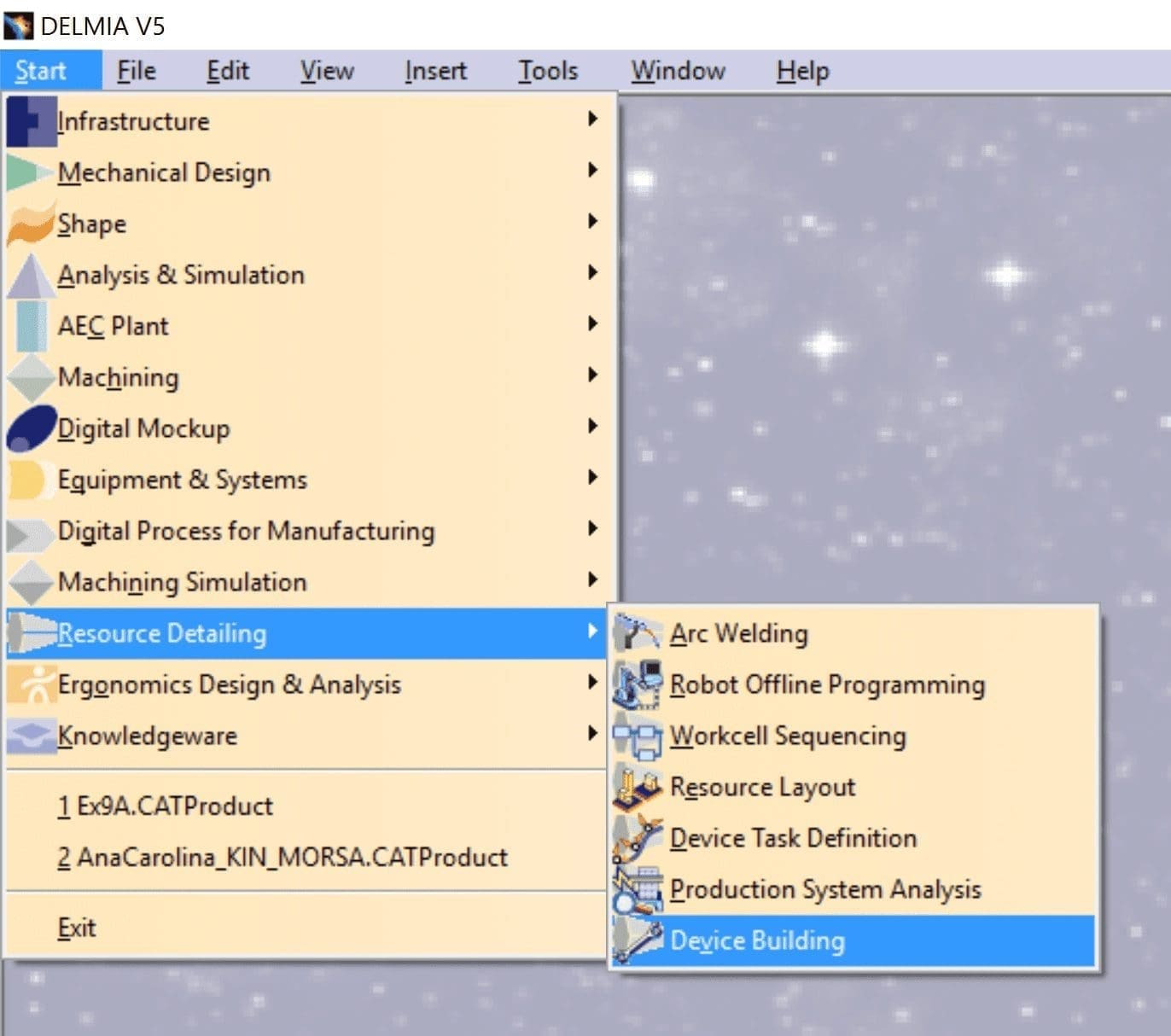Image resolution: width=1171 pixels, height=1036 pixels.
Task: Select the Arc Welding entry
Action: (x=853, y=633)
